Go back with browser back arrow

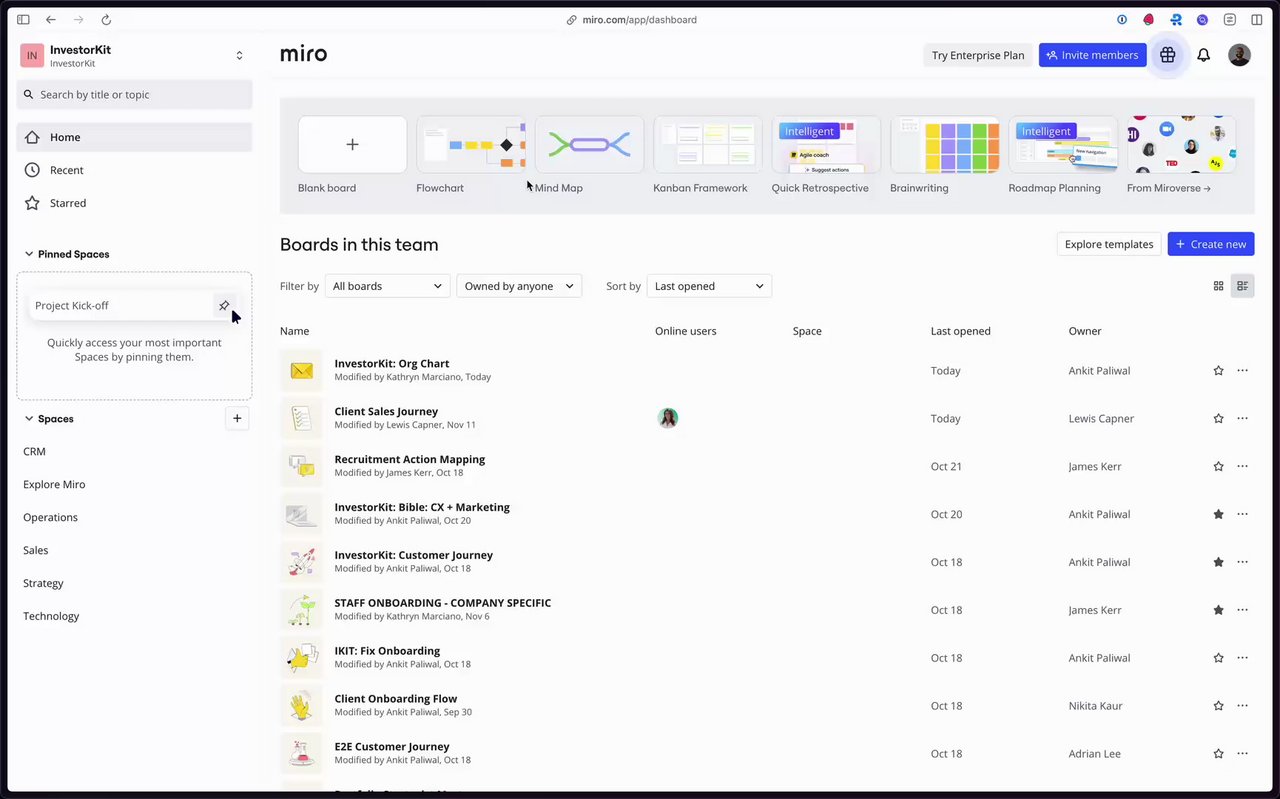(x=51, y=19)
